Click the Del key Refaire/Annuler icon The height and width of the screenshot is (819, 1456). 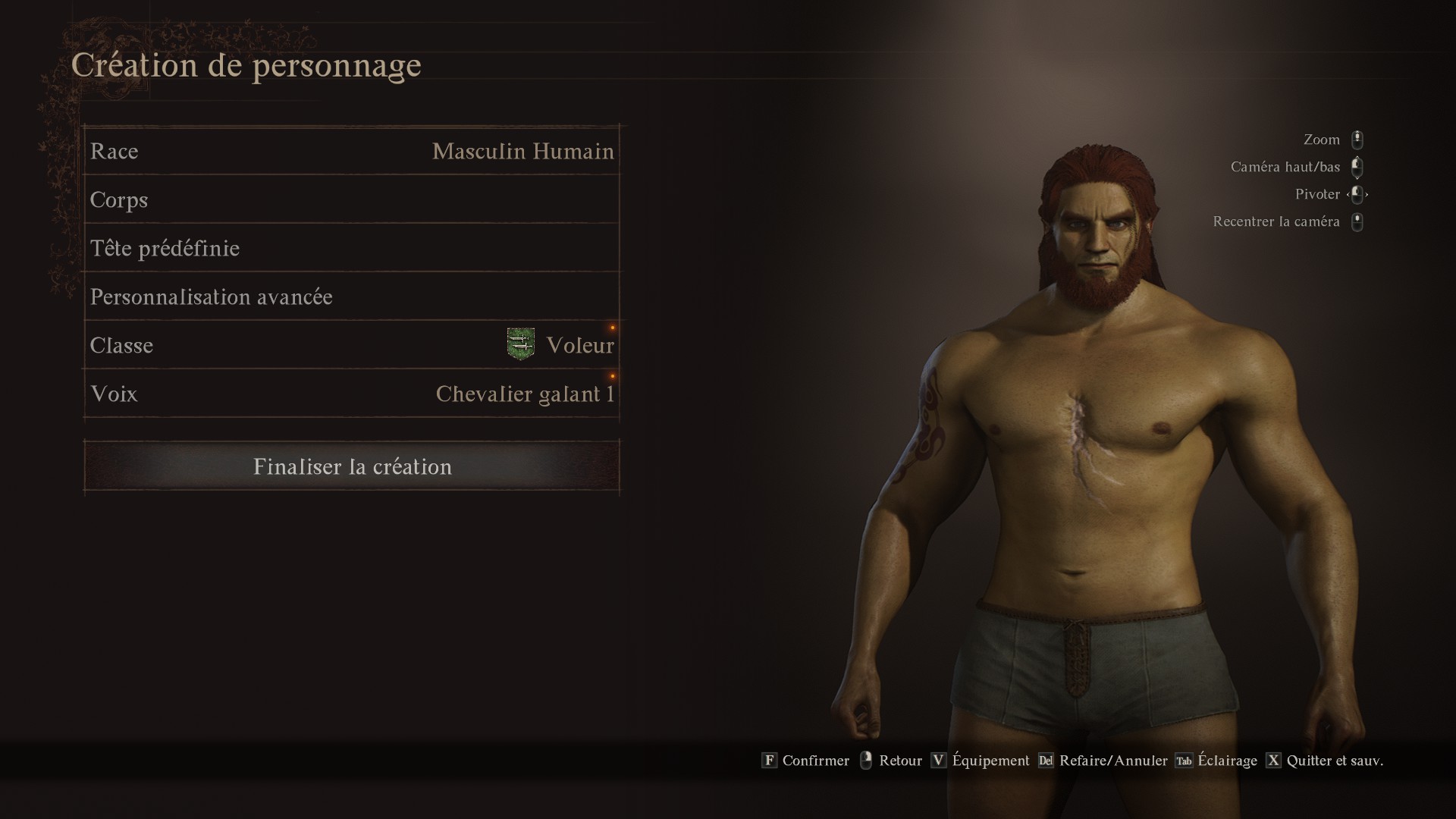(x=1046, y=761)
